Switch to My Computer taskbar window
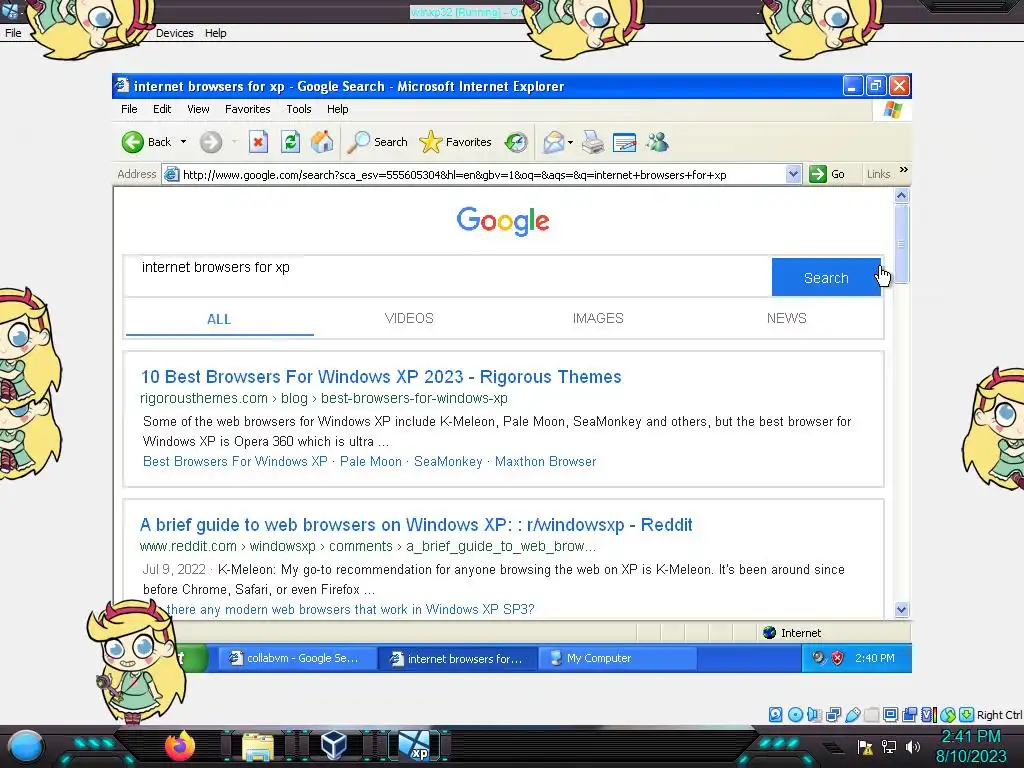The height and width of the screenshot is (768, 1024). click(617, 658)
